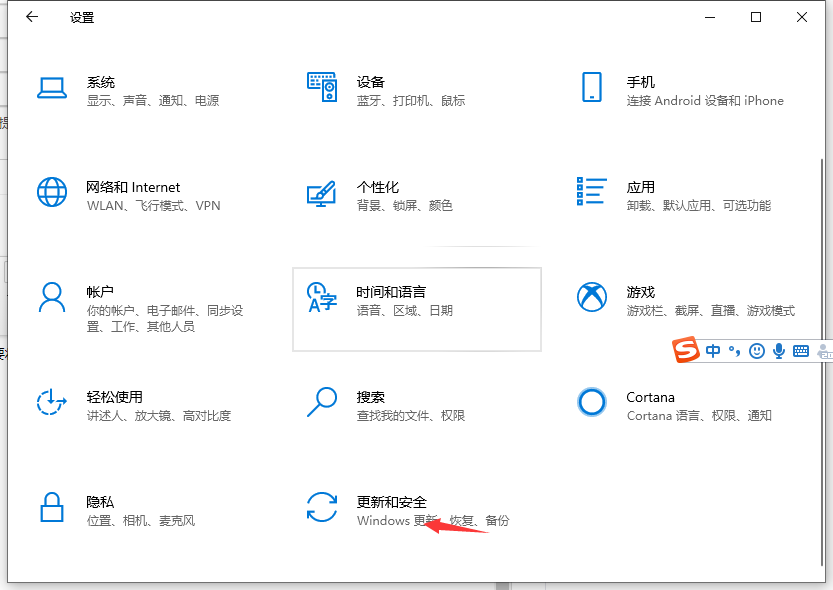Image resolution: width=833 pixels, height=590 pixels.
Task: Open 设备 settings title
Action: (x=370, y=82)
